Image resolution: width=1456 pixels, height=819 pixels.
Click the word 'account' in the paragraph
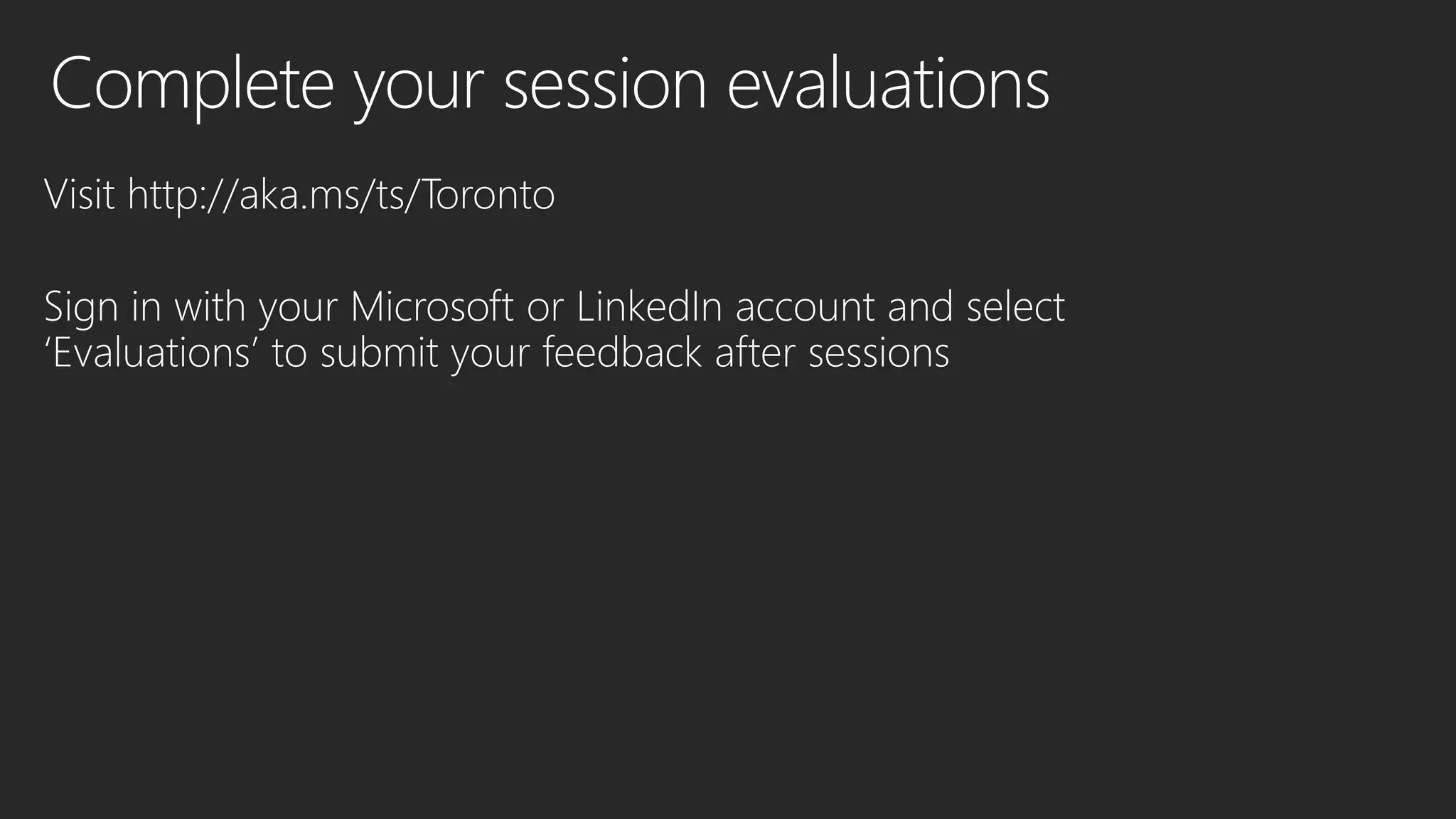805,309
